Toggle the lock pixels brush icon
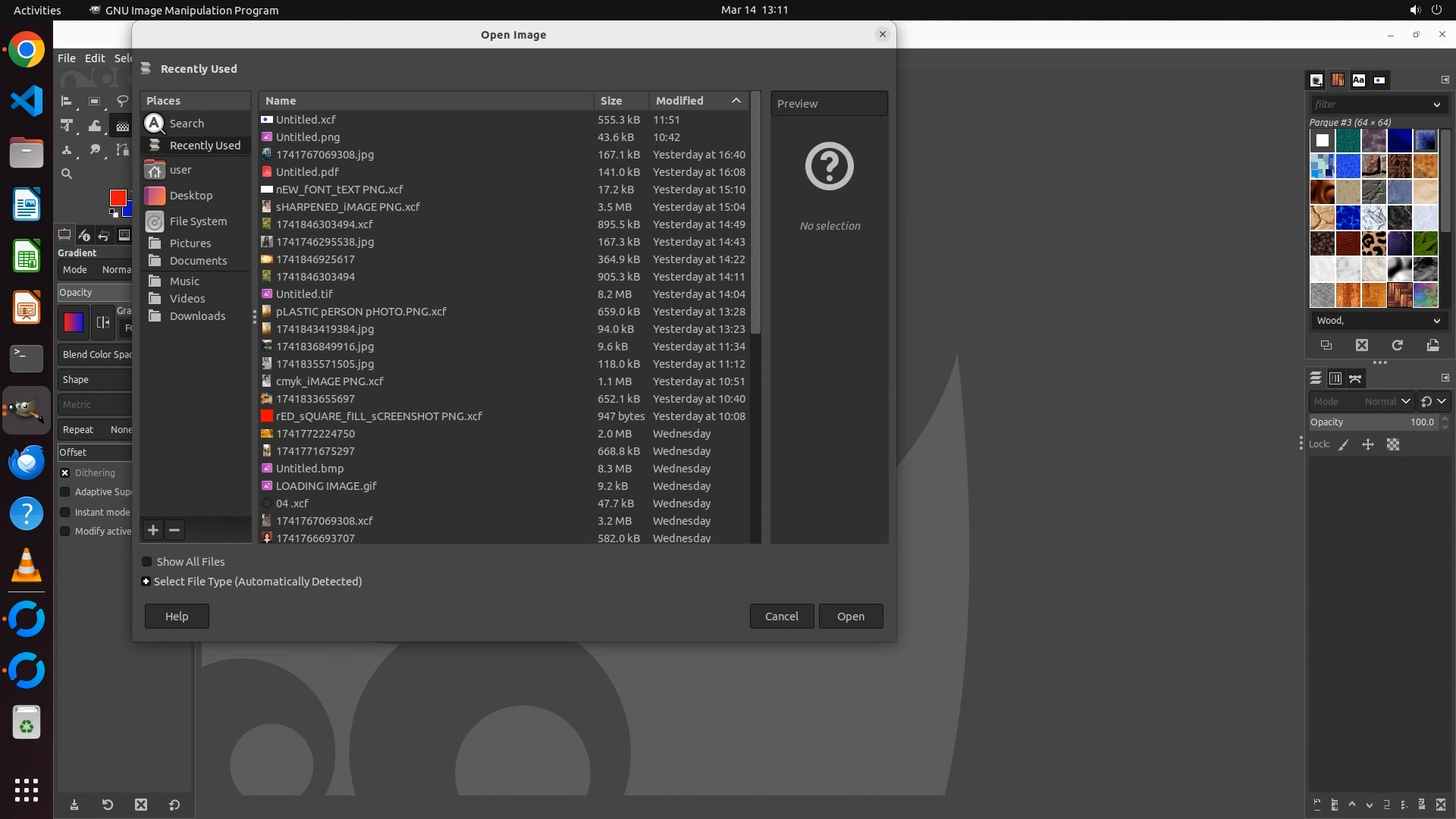The height and width of the screenshot is (819, 1456). pyautogui.click(x=1344, y=444)
